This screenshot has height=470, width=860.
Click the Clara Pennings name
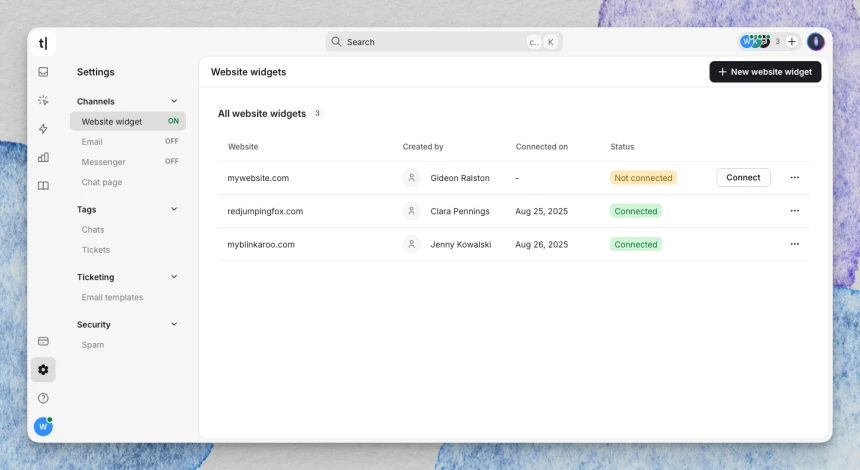[460, 211]
